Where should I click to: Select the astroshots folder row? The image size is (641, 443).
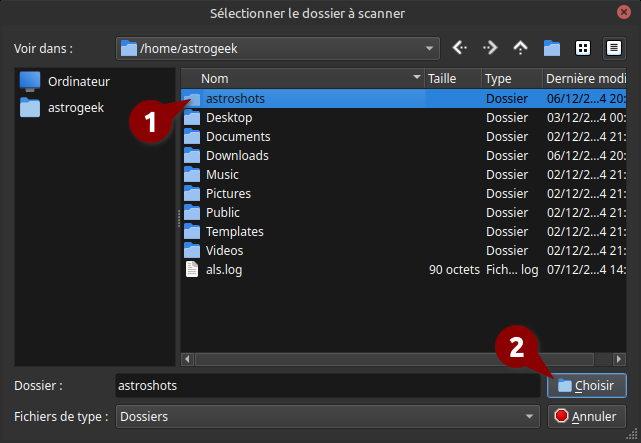(x=403, y=98)
